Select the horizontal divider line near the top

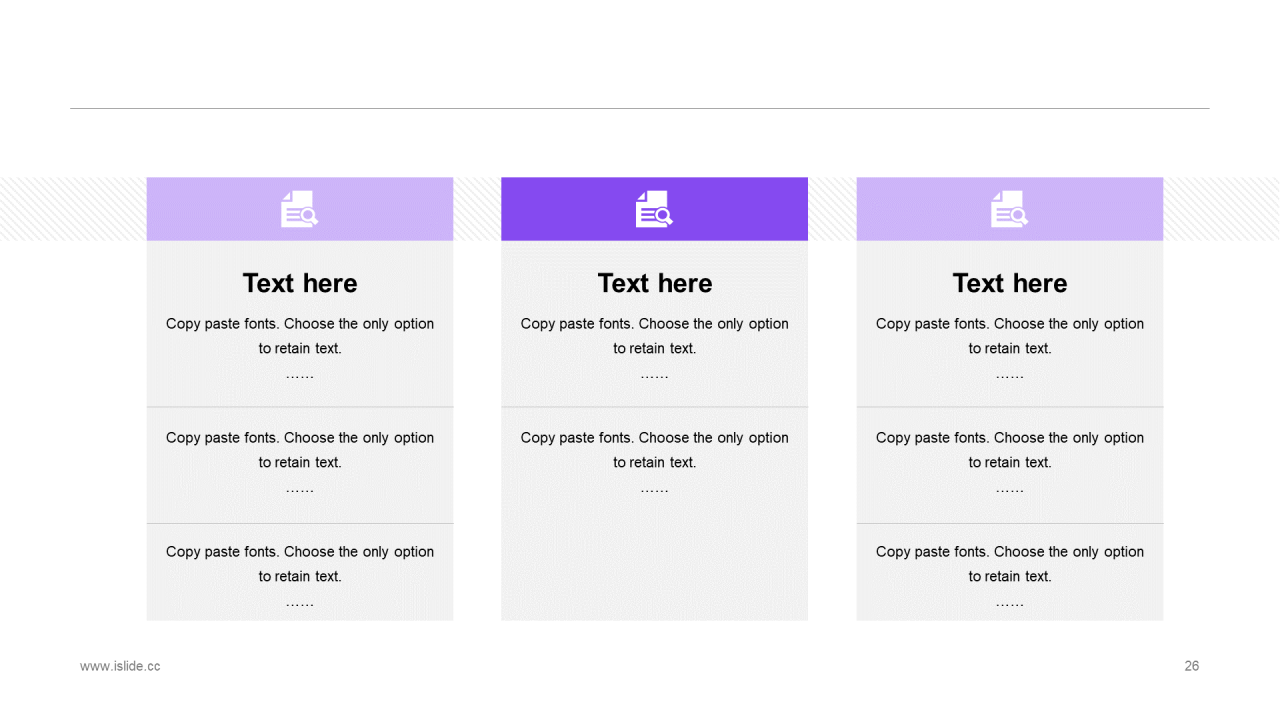pos(640,108)
